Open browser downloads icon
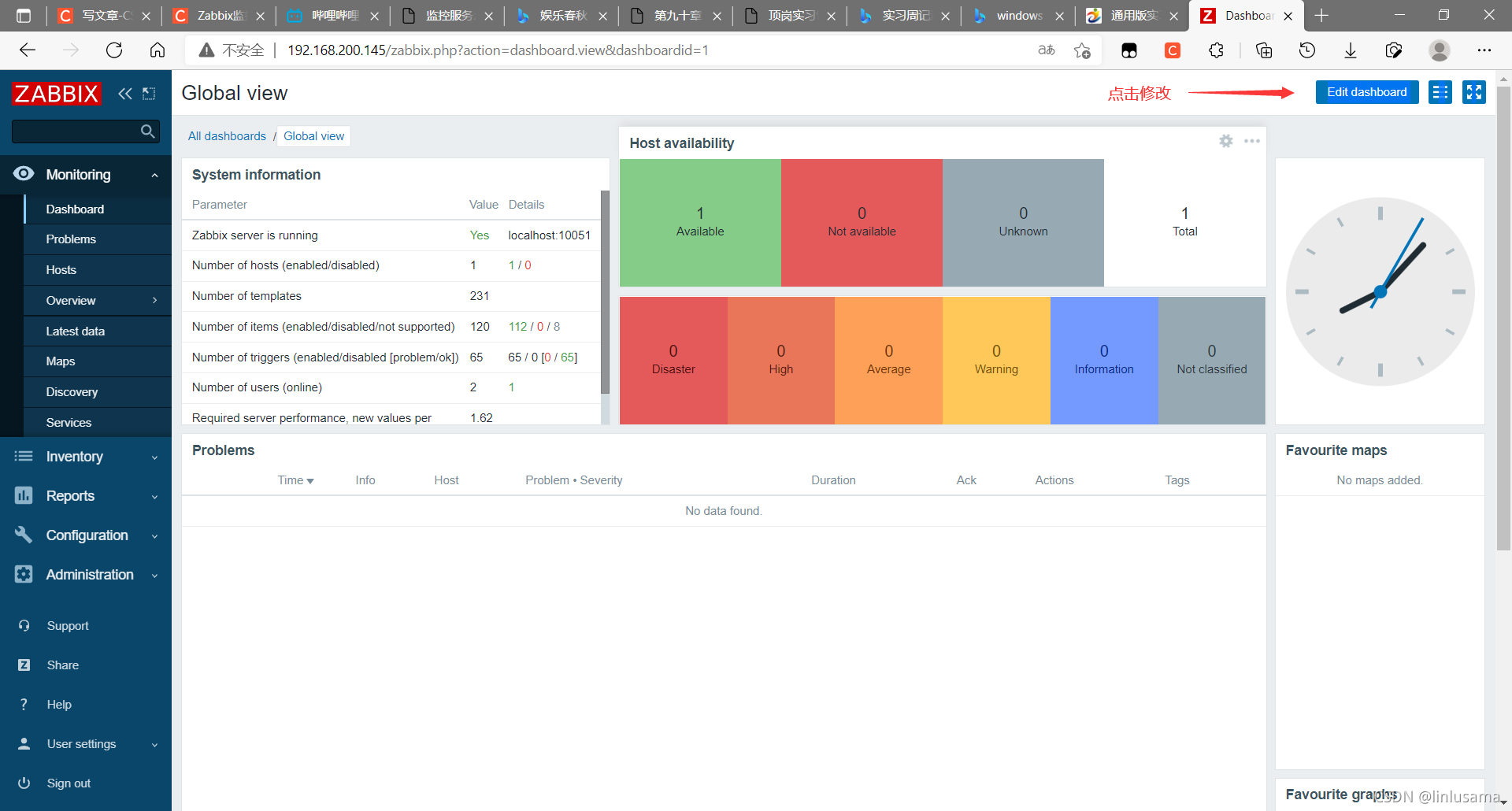 pos(1351,50)
